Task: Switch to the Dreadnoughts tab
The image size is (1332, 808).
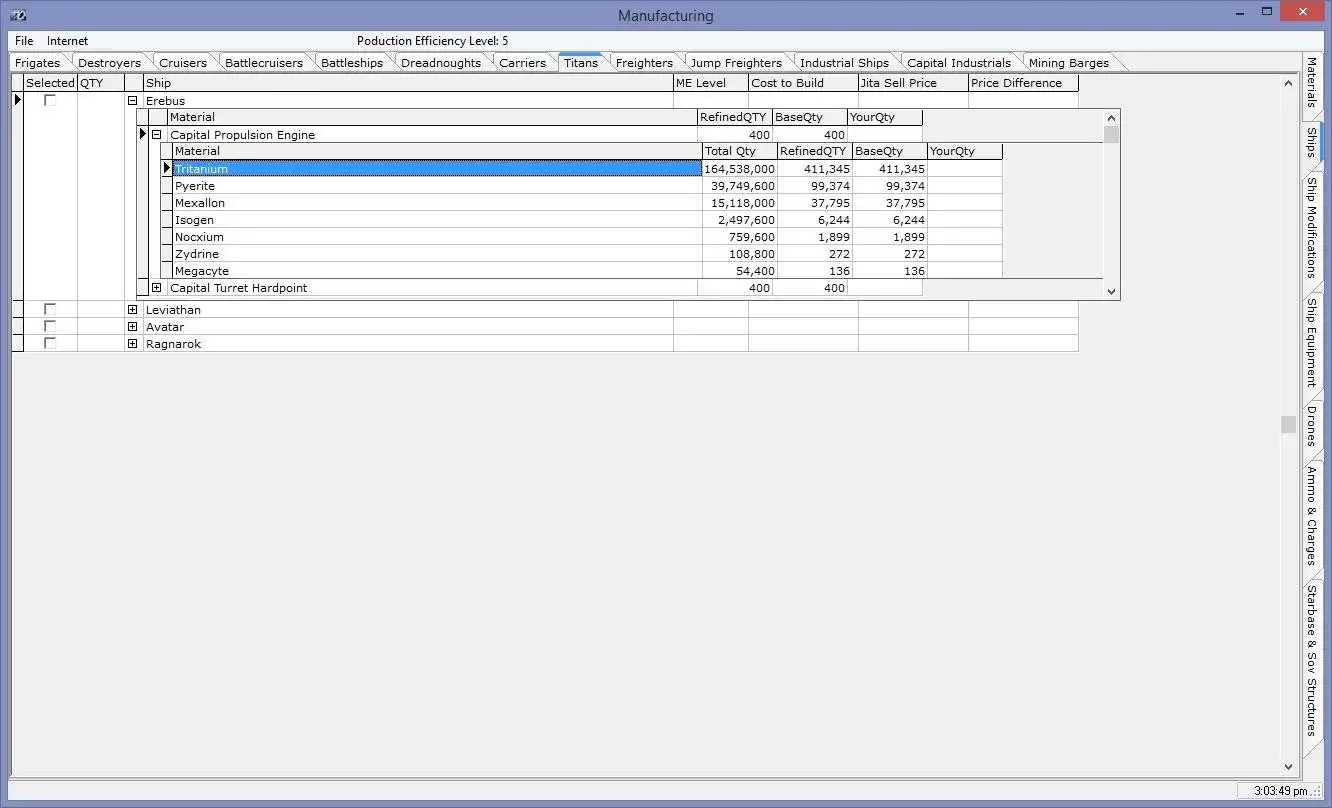Action: pos(441,63)
